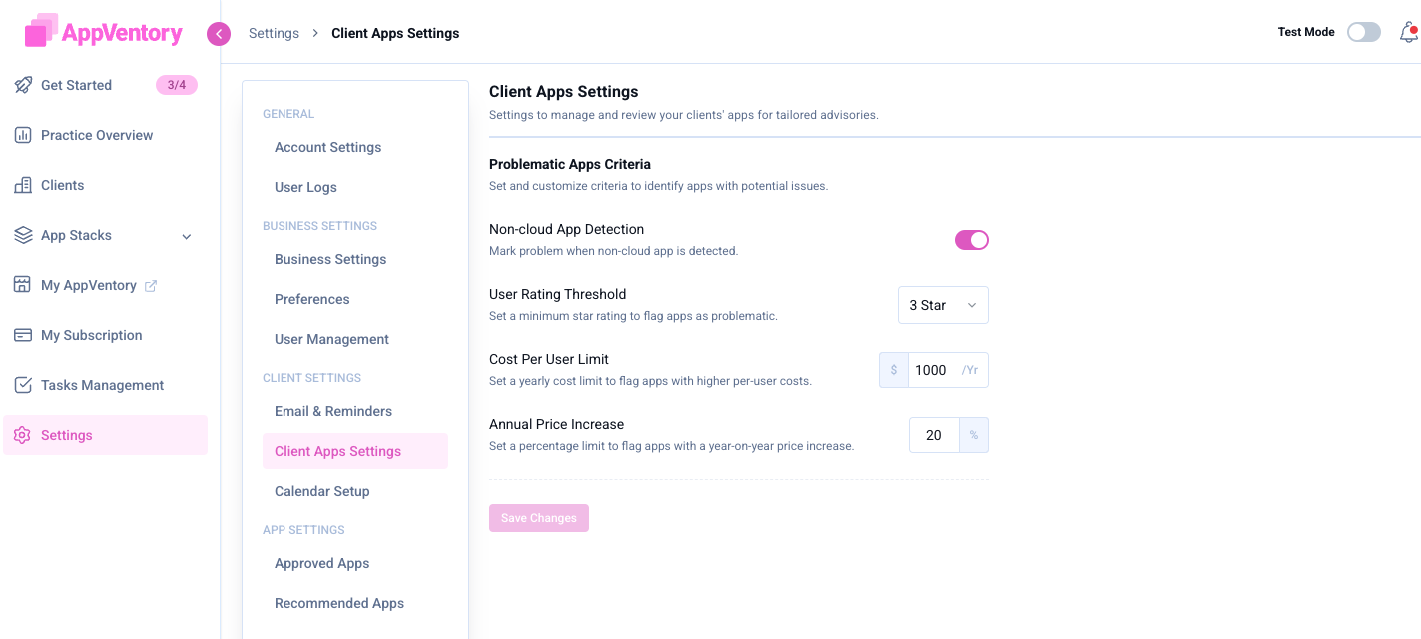Click the external link icon beside My AppVentory
The image size is (1421, 639).
tap(151, 286)
